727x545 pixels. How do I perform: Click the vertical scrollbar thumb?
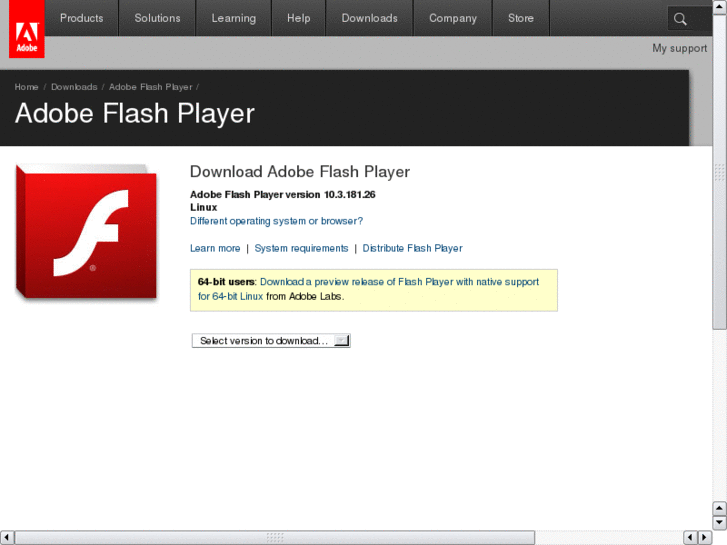pyautogui.click(x=719, y=172)
